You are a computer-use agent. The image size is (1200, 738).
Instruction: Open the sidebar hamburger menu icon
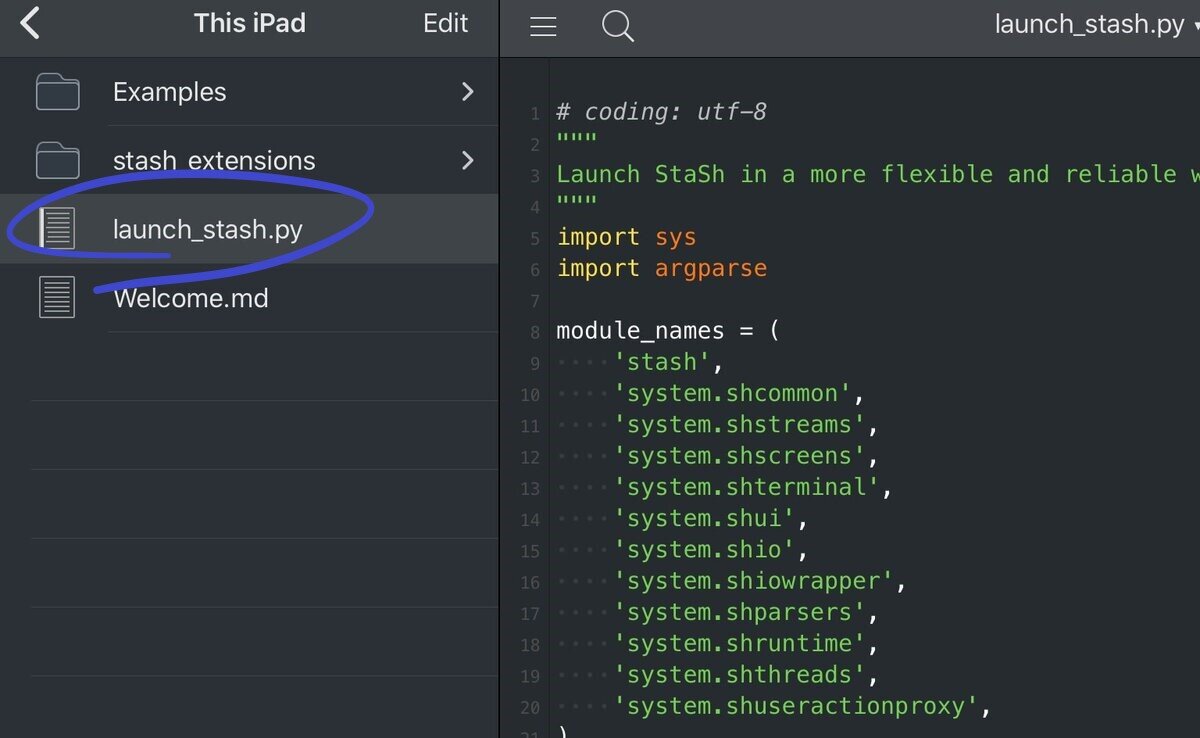coord(543,26)
